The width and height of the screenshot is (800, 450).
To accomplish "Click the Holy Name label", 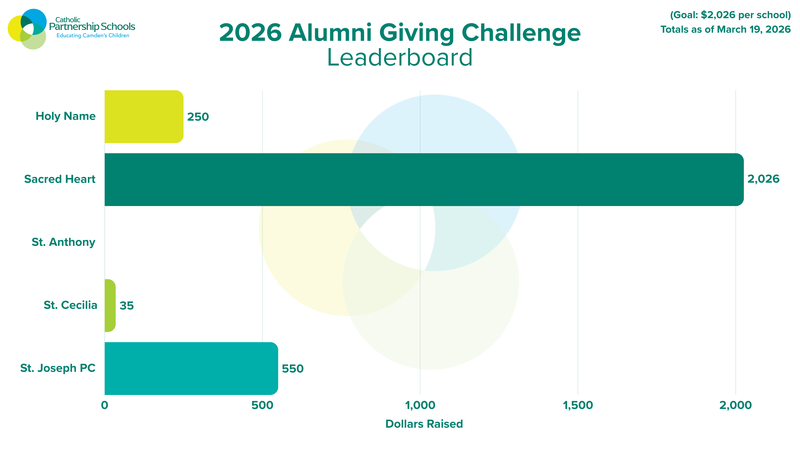I will pos(66,116).
